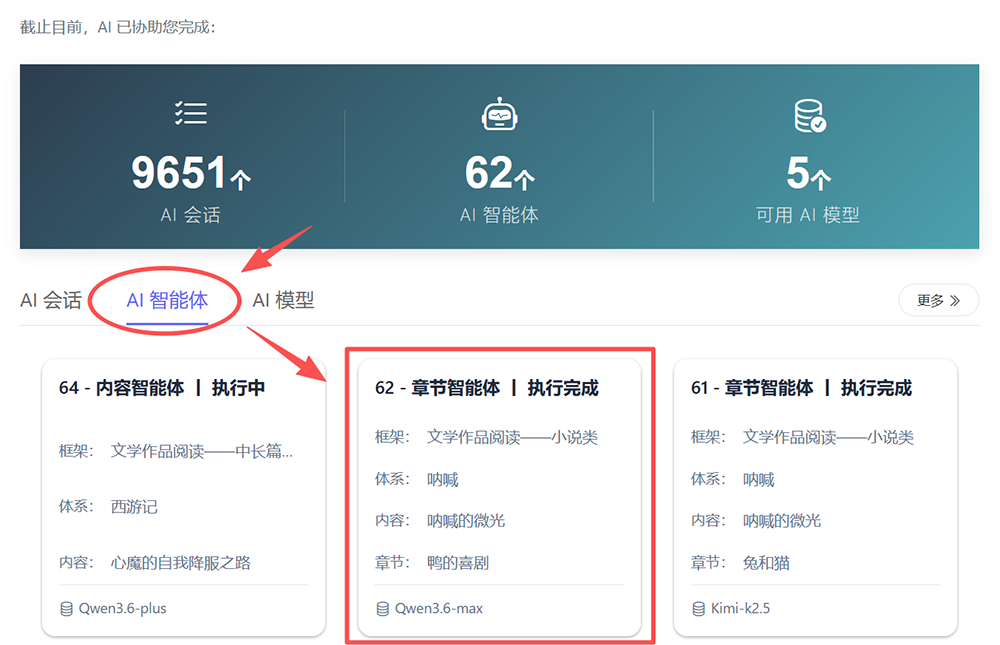Viewport: 1000px width, 645px height.
Task: Click 心魔的自我降服之路 in card 64
Action: point(180,563)
